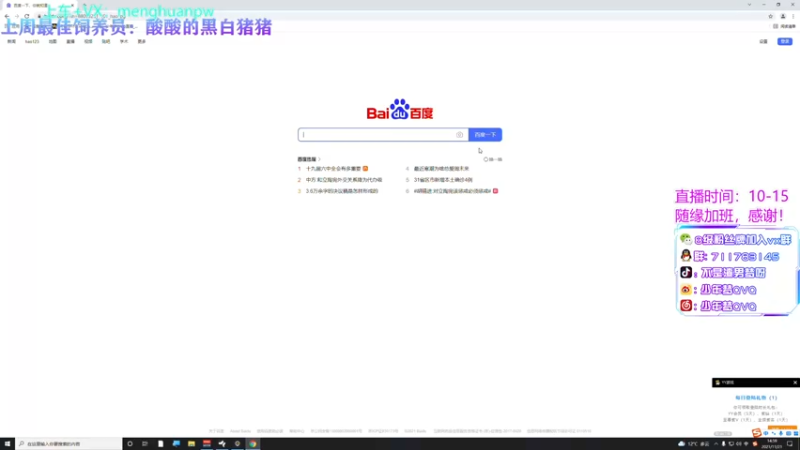
Task: Click the blue 登录 login button
Action: (785, 41)
